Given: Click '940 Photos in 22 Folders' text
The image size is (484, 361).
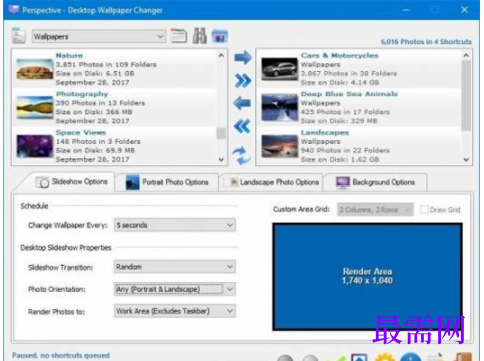Looking at the screenshot, I should tap(345, 150).
